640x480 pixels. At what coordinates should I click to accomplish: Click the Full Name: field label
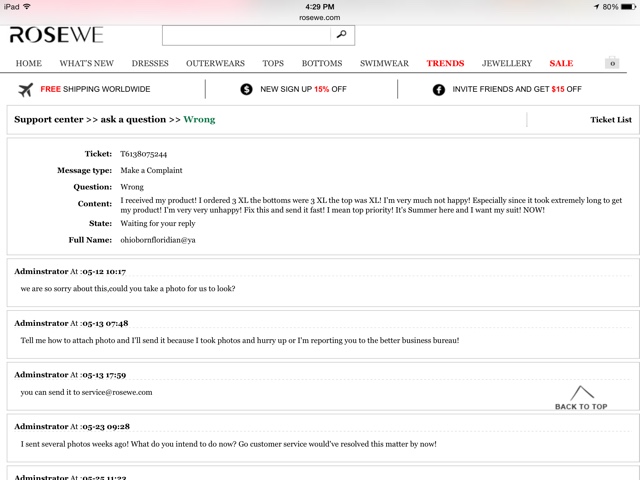[90, 240]
